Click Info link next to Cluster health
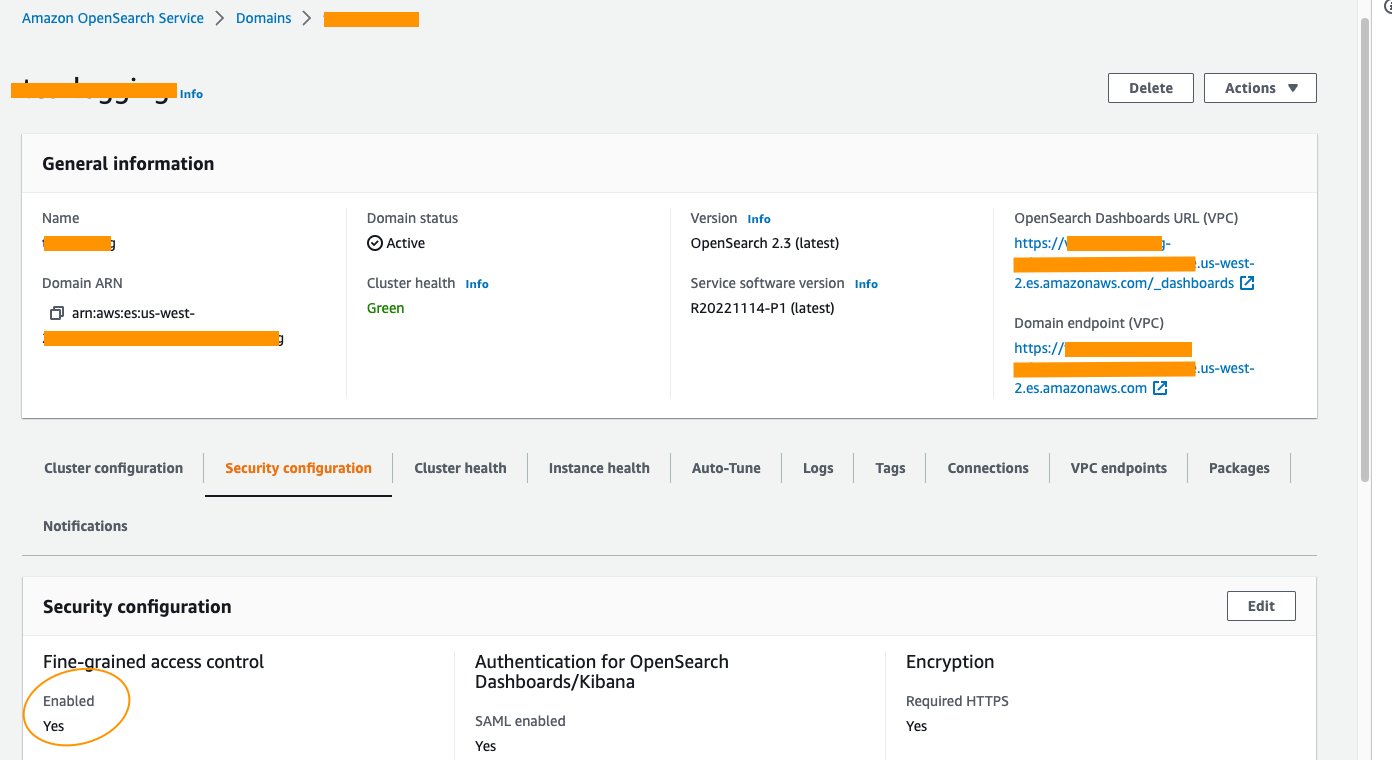This screenshot has height=760, width=1392. click(x=477, y=284)
